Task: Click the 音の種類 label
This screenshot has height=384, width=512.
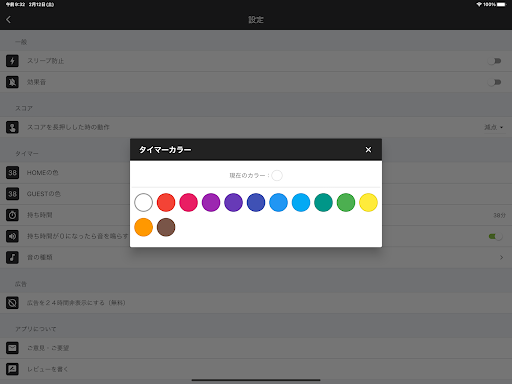Action: [40, 257]
